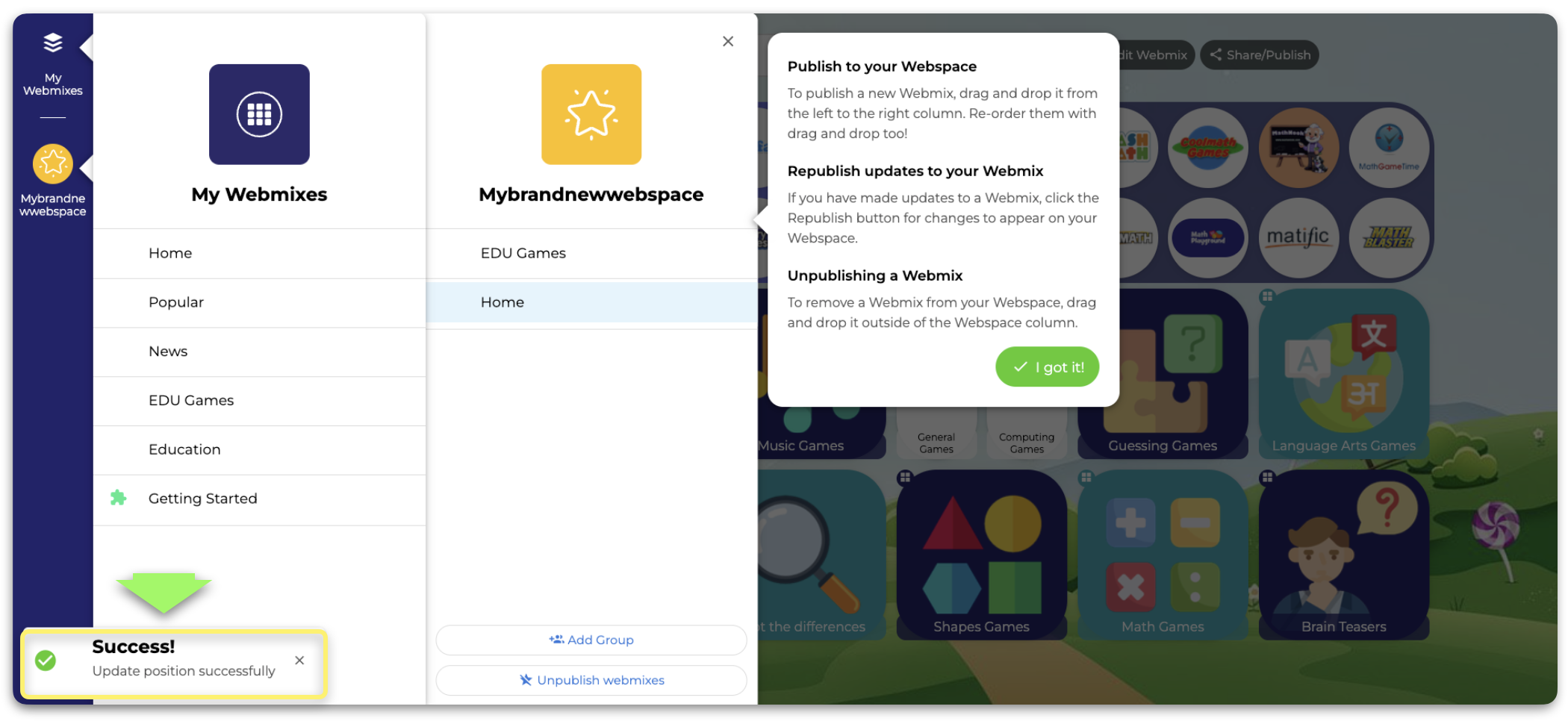Dismiss the Success notification with its X
The width and height of the screenshot is (1568, 721).
coord(299,661)
